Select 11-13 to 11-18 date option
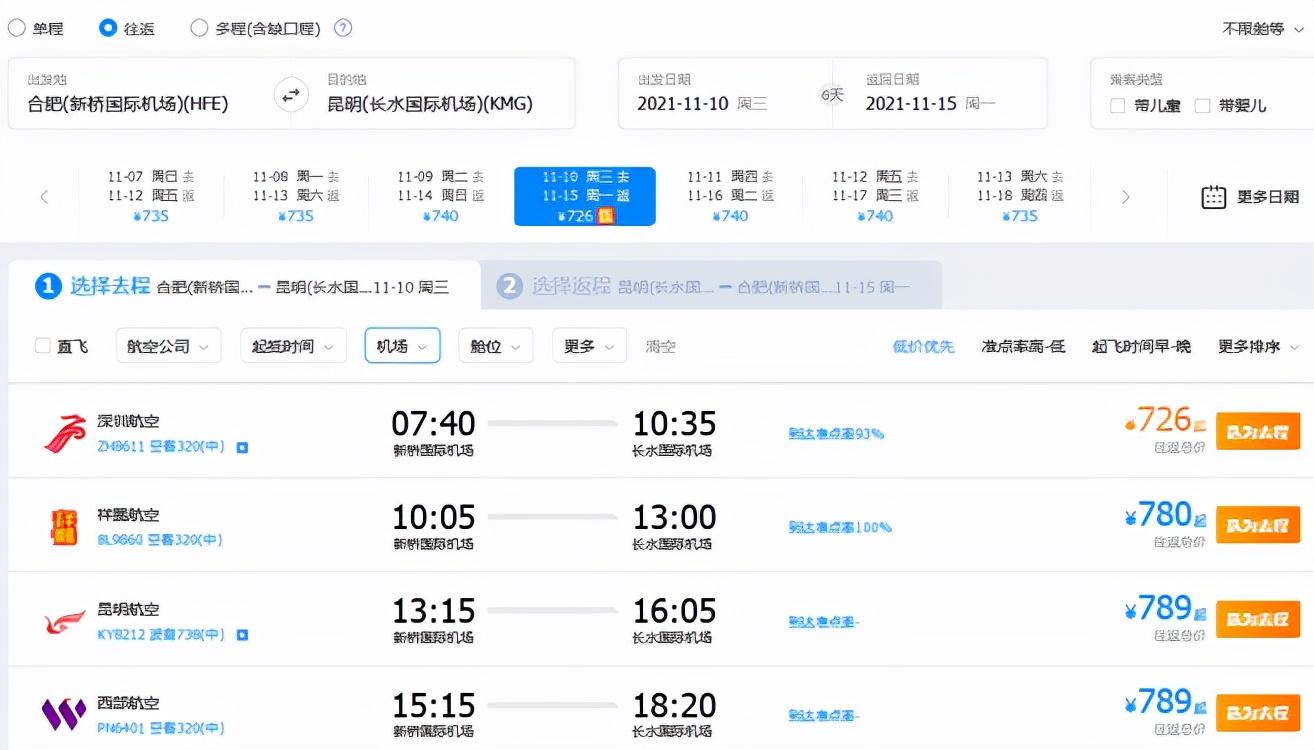 (1021, 196)
